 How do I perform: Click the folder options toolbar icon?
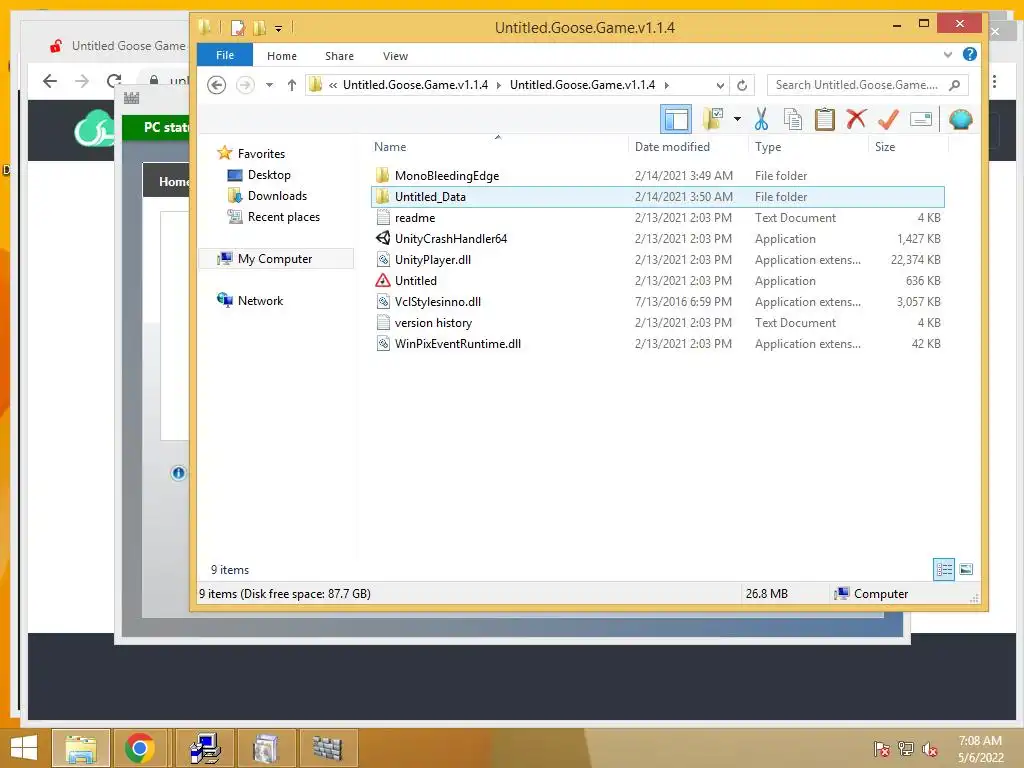[x=712, y=120]
